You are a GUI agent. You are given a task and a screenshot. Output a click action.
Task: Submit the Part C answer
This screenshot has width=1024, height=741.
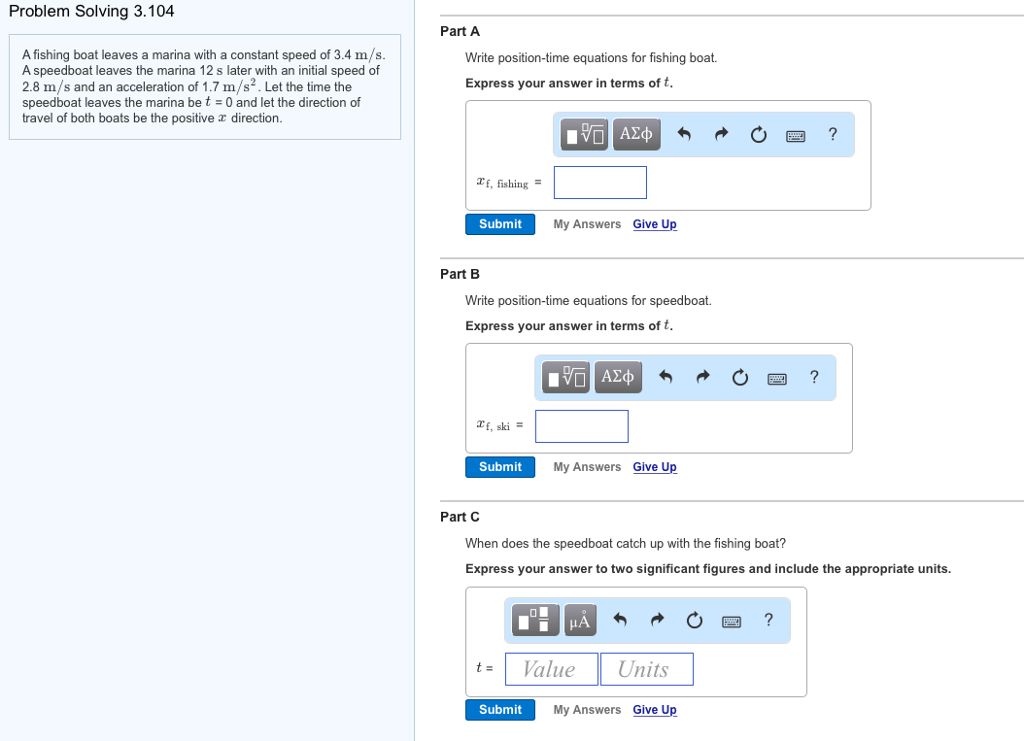click(499, 709)
